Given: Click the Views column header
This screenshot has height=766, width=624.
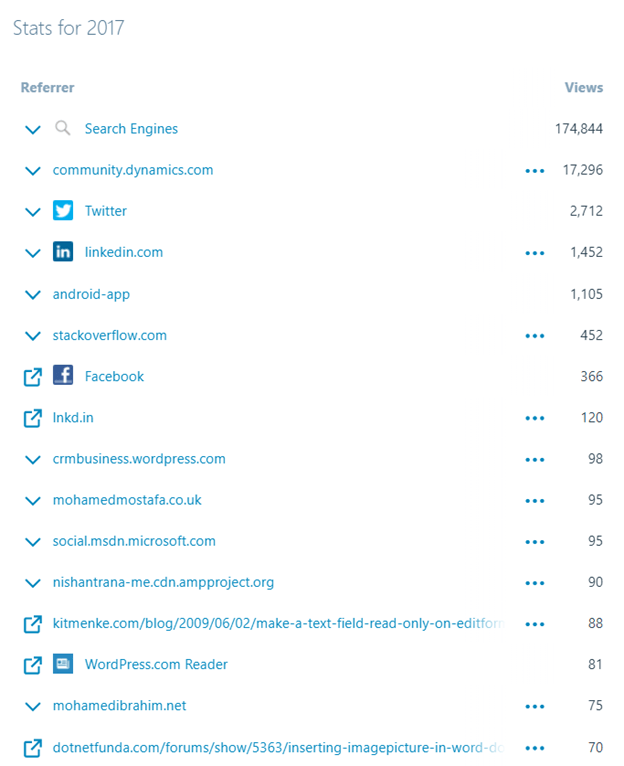Looking at the screenshot, I should [584, 88].
